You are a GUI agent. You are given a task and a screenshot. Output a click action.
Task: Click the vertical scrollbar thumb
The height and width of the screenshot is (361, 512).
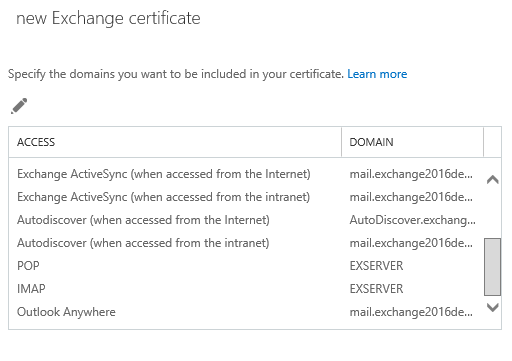point(492,267)
